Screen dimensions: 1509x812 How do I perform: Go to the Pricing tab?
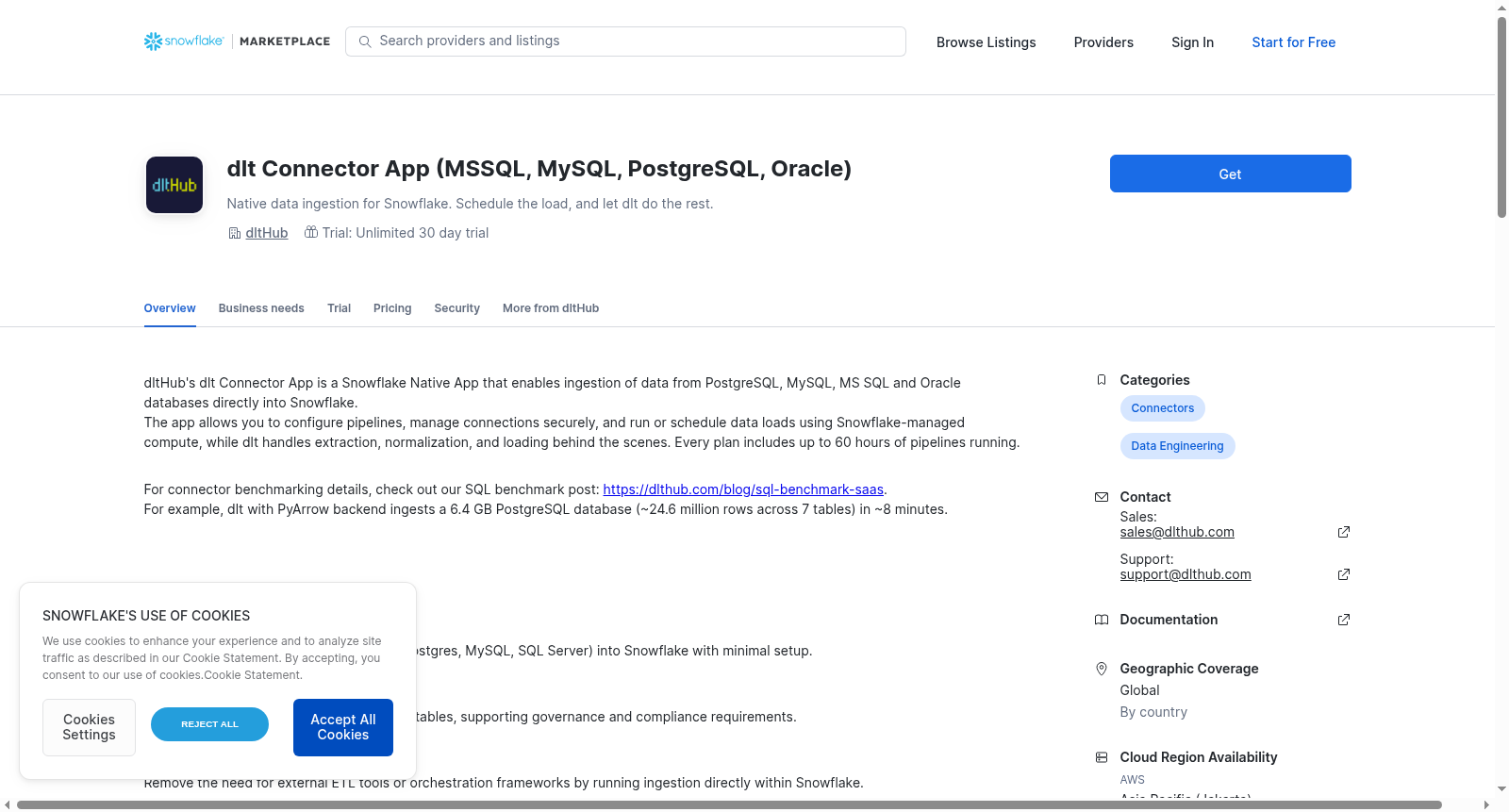coord(392,308)
